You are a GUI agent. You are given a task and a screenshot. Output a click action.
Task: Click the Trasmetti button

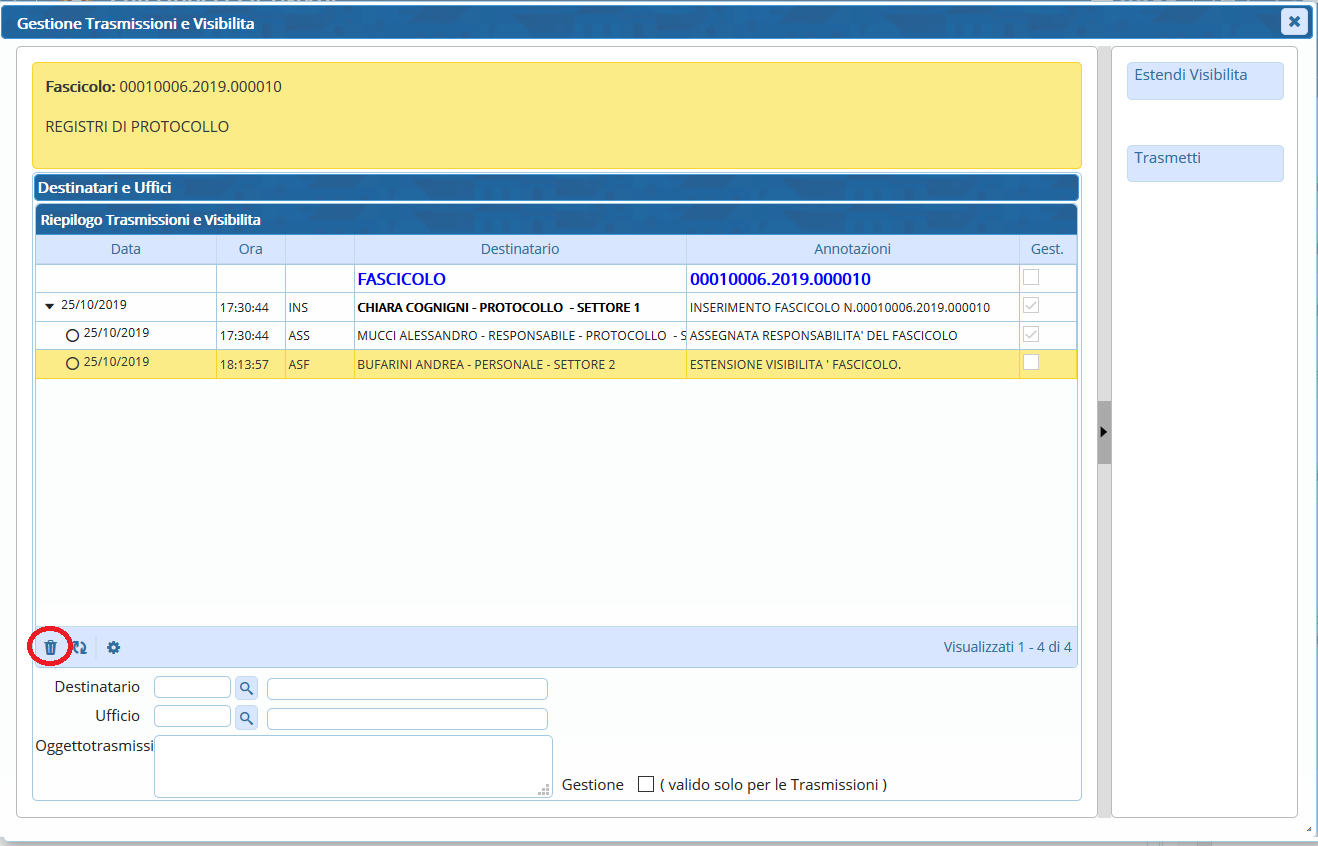click(x=1204, y=164)
